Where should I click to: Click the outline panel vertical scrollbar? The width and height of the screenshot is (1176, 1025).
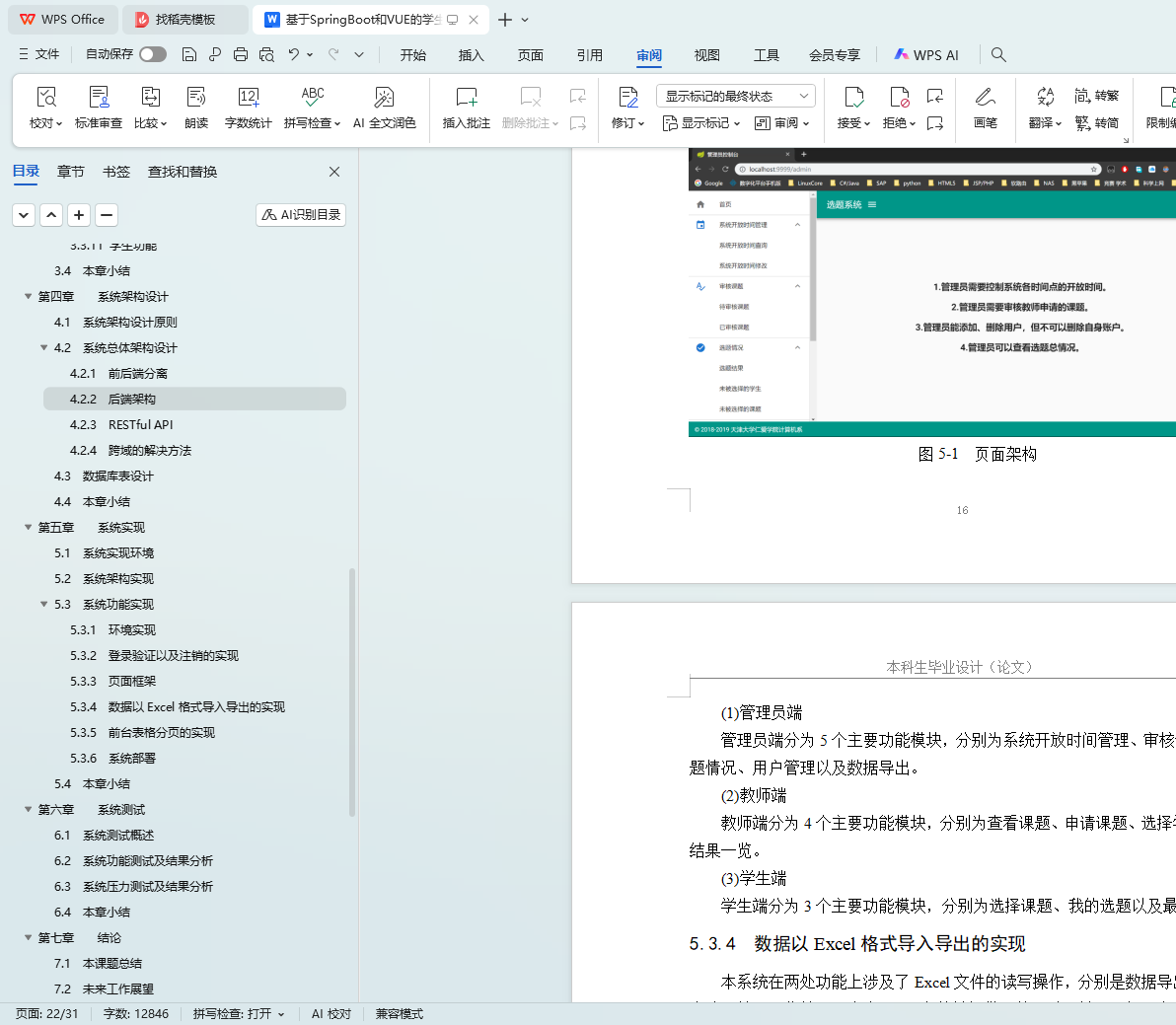[x=352, y=691]
